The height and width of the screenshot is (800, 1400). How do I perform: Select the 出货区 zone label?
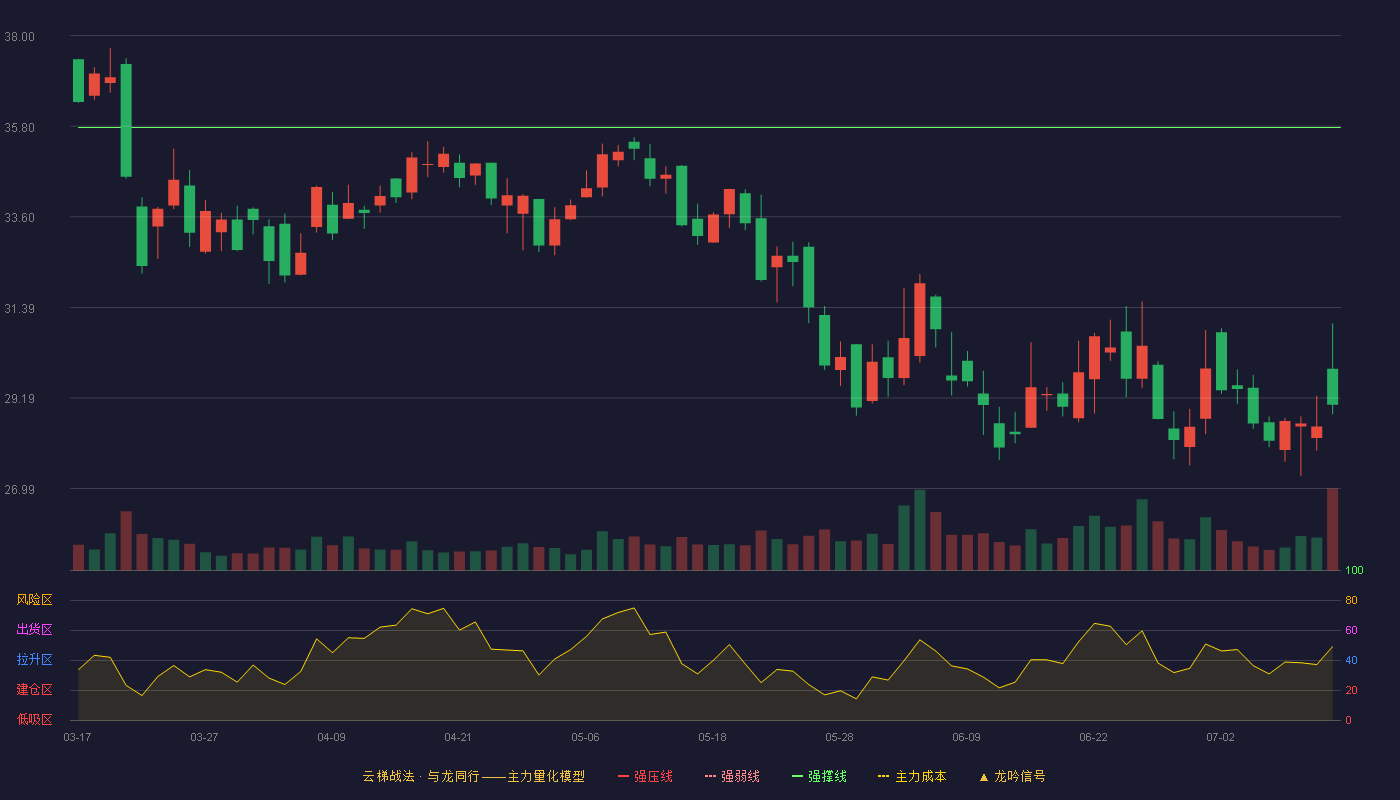[x=34, y=630]
